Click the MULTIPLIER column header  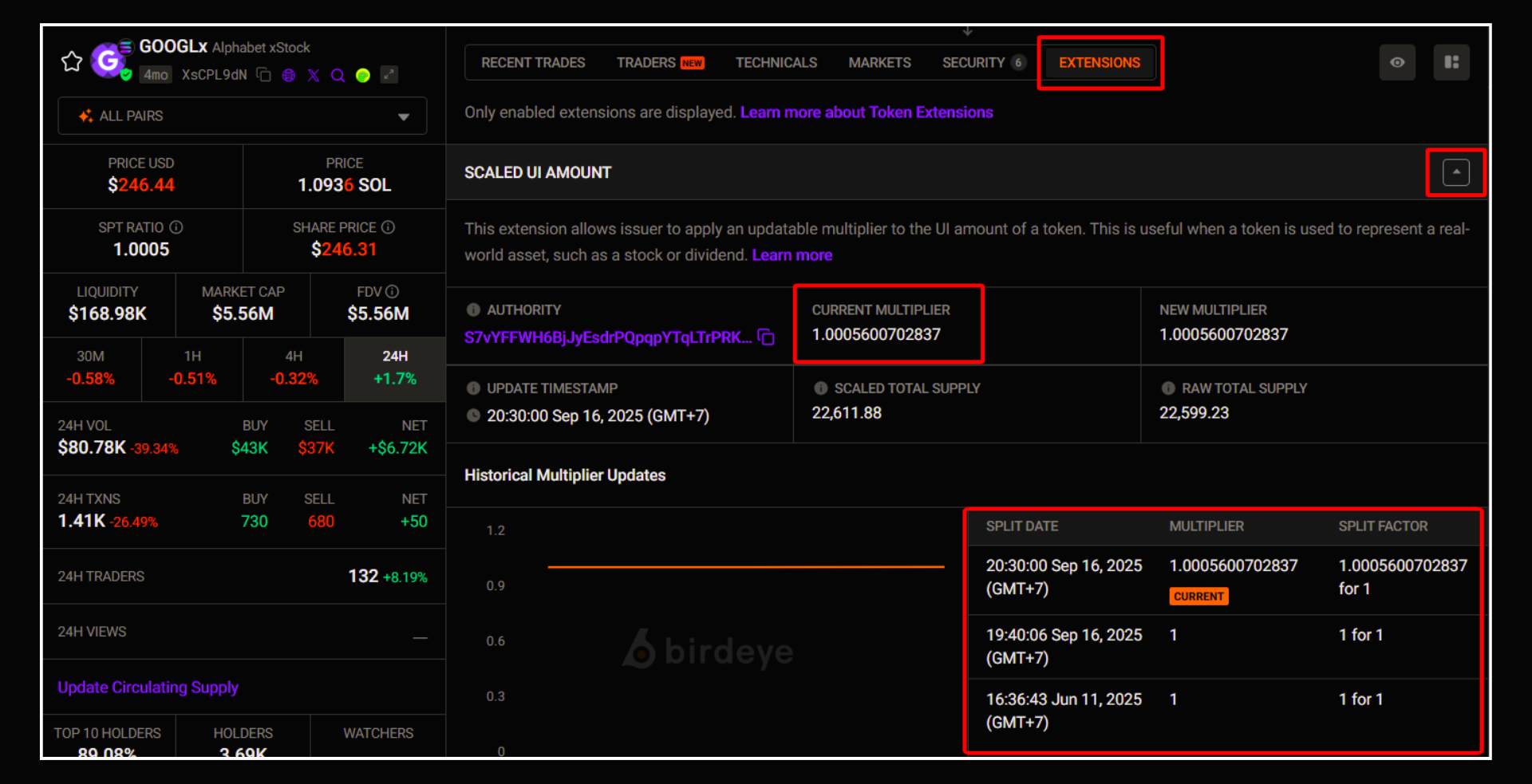(1206, 526)
